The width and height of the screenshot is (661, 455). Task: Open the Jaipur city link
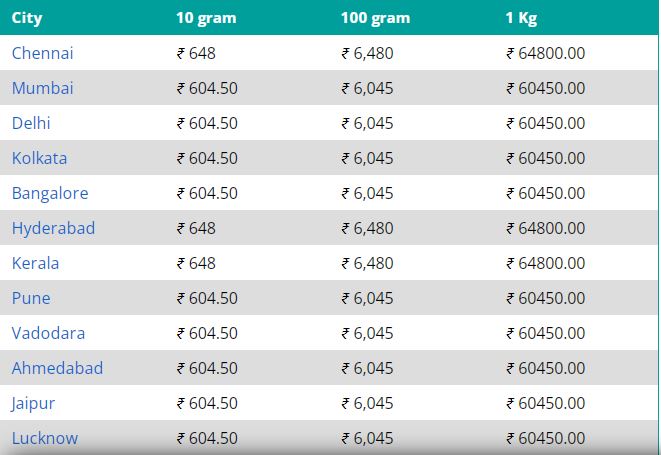click(33, 403)
